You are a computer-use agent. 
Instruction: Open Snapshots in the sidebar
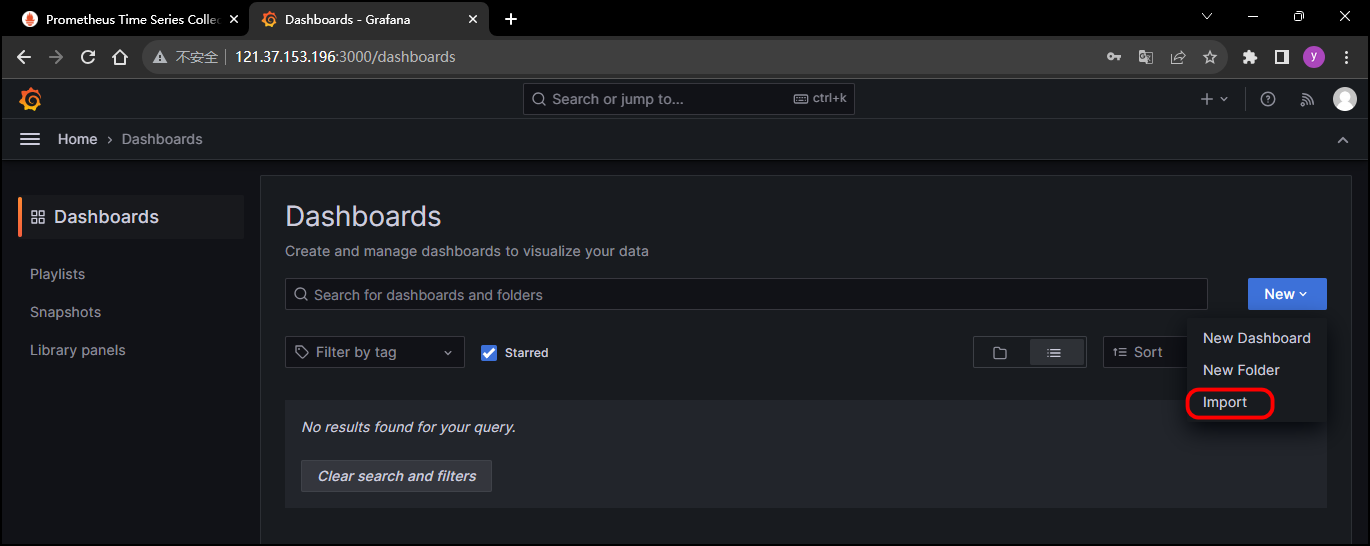click(x=65, y=312)
